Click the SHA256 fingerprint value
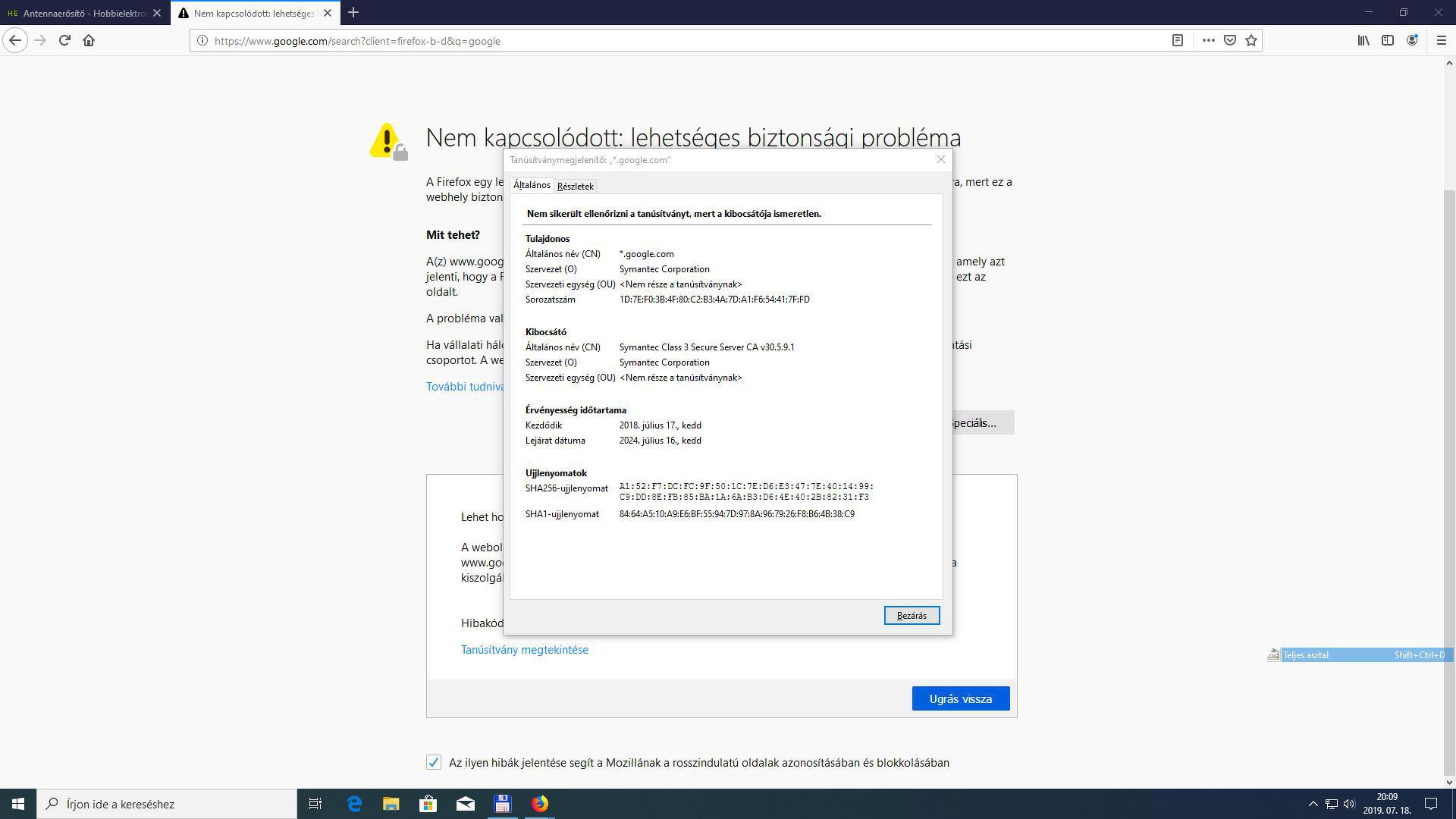Image resolution: width=1456 pixels, height=819 pixels. (746, 491)
